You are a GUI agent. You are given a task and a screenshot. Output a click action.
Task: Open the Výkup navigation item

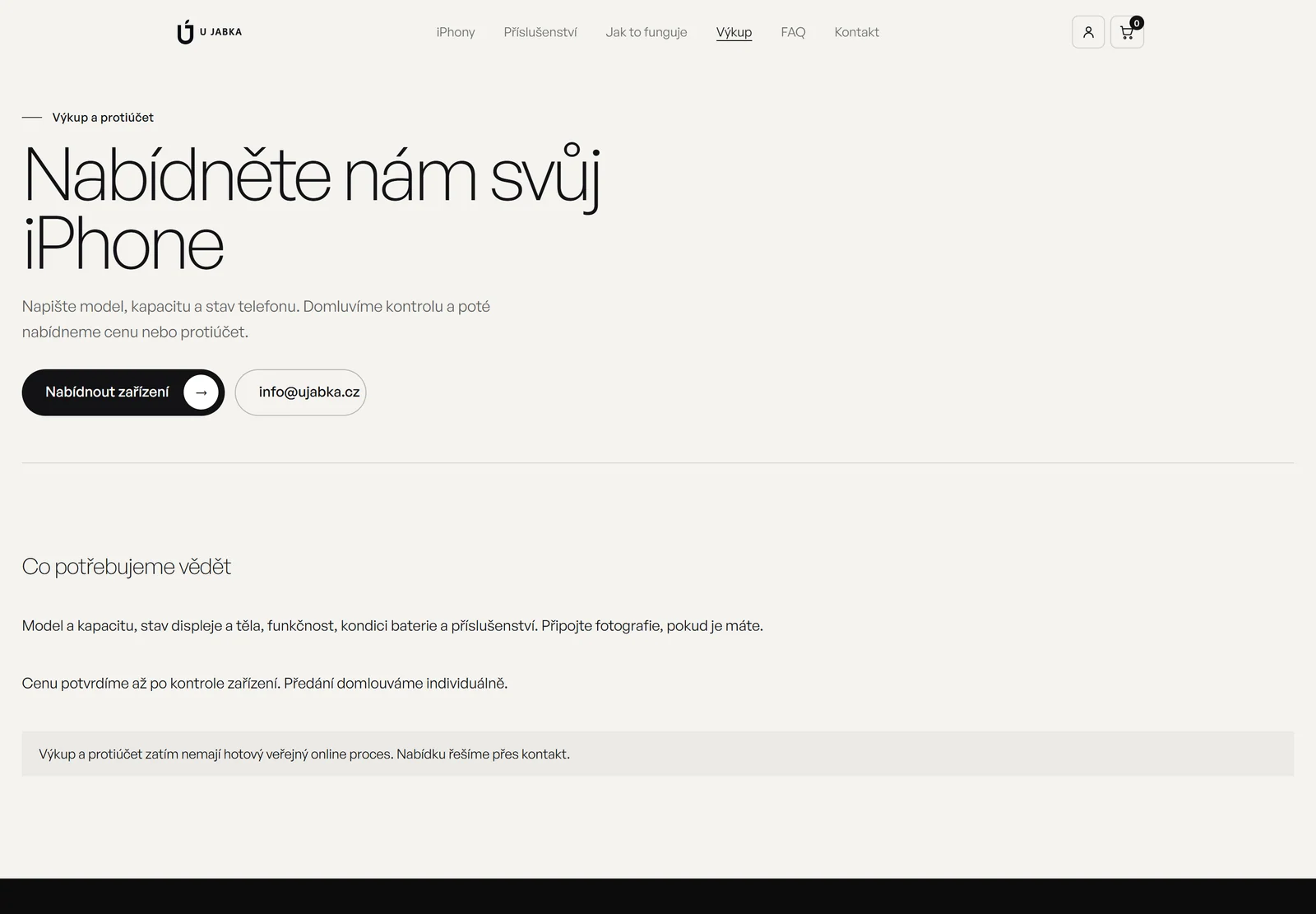734,32
